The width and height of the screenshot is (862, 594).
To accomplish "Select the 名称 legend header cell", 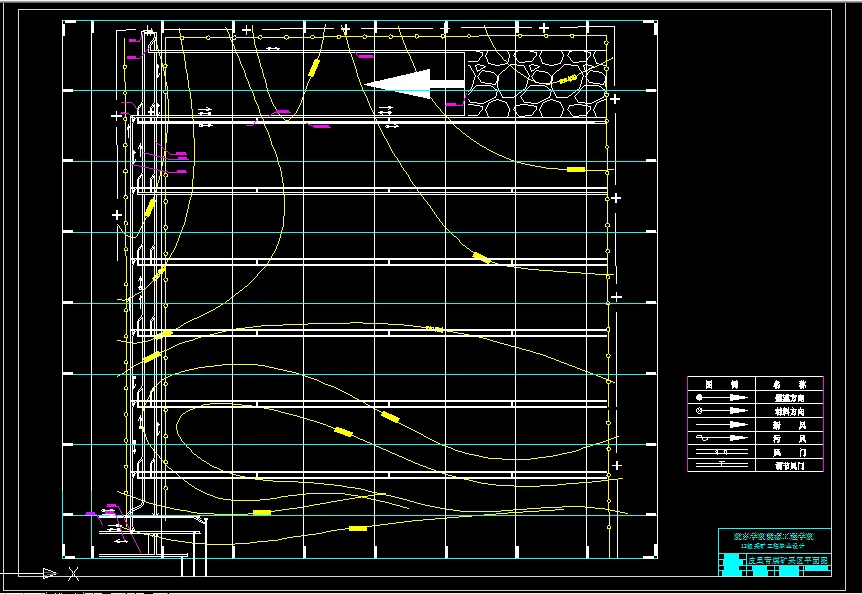I will pyautogui.click(x=789, y=384).
